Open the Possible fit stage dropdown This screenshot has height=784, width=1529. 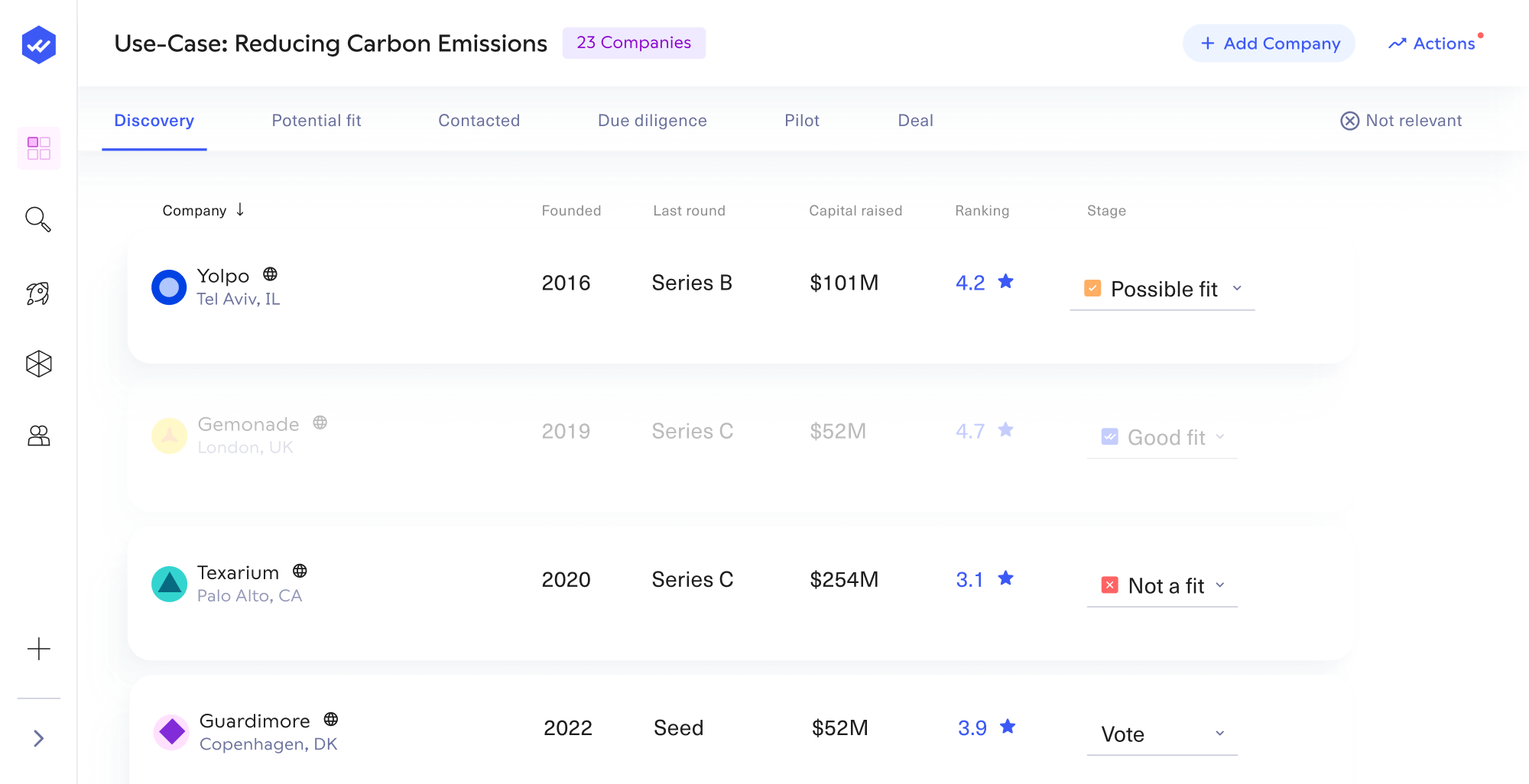[x=1237, y=290]
